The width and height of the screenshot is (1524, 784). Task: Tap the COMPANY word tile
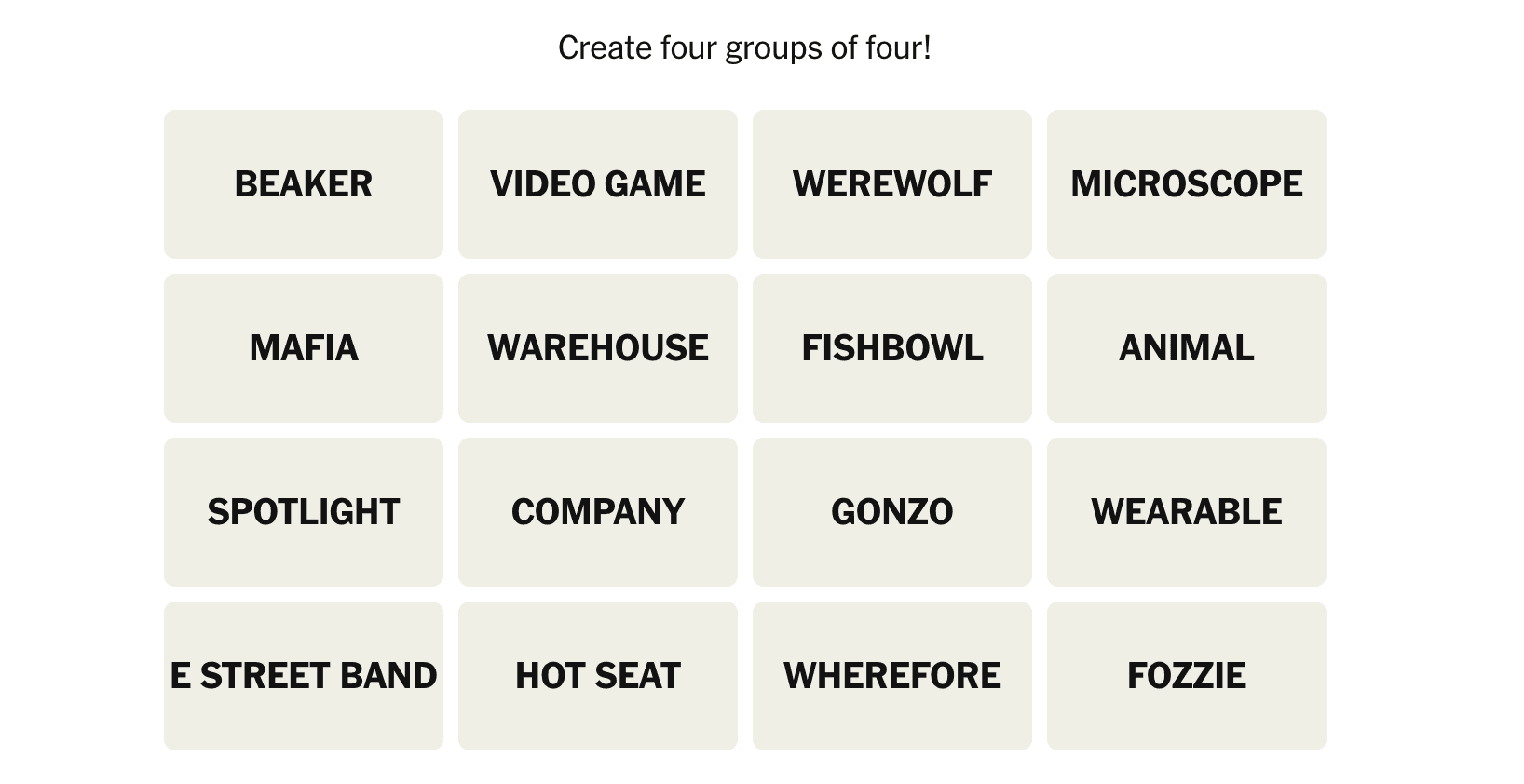[598, 512]
